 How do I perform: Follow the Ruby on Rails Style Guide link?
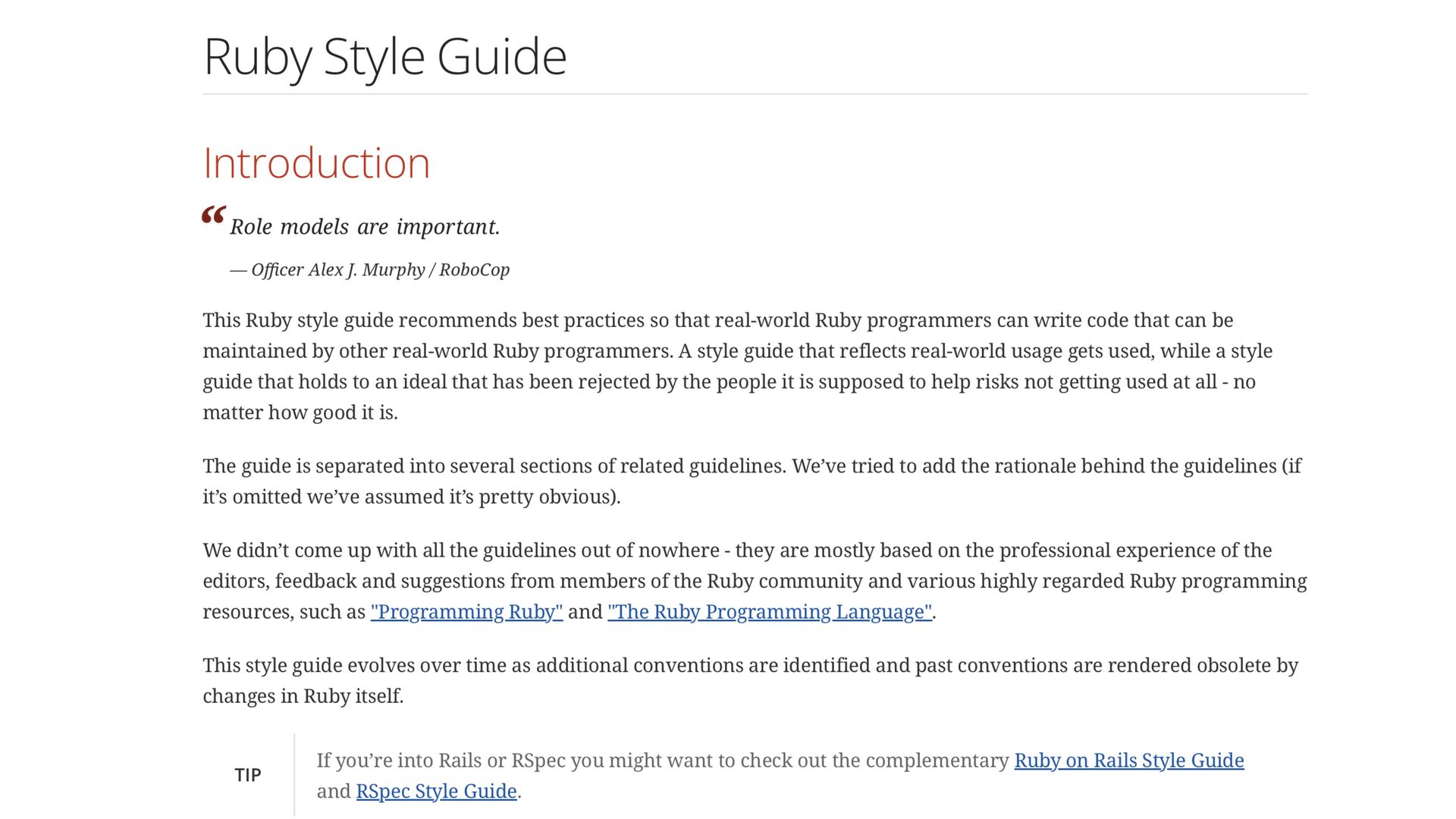(x=1128, y=761)
